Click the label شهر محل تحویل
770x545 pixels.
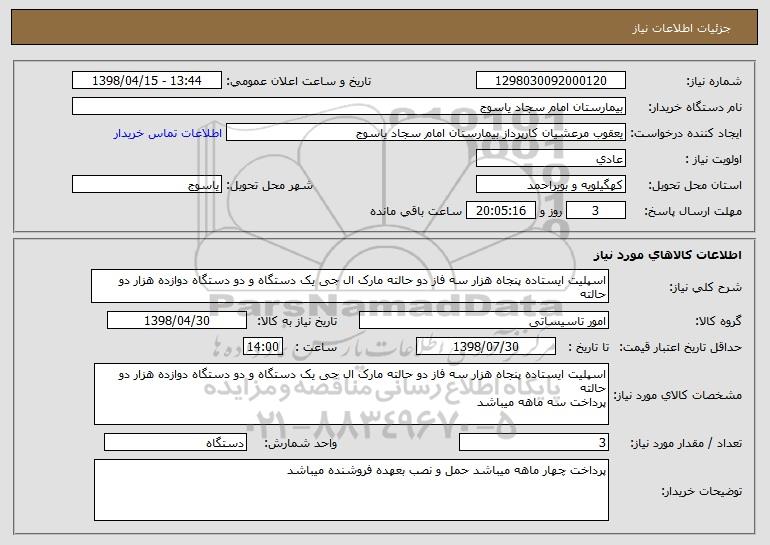[269, 186]
